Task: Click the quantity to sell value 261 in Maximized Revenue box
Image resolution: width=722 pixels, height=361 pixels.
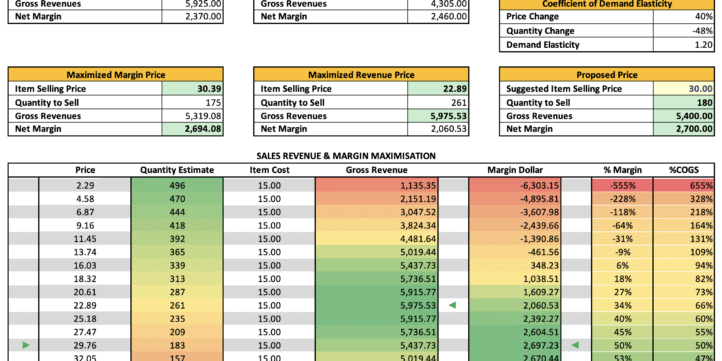Action: click(x=438, y=103)
